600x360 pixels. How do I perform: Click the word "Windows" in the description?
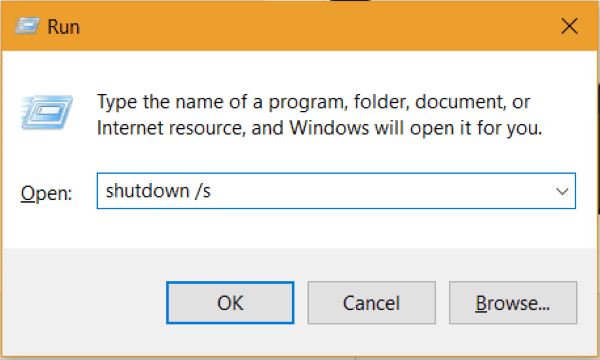[x=329, y=127]
